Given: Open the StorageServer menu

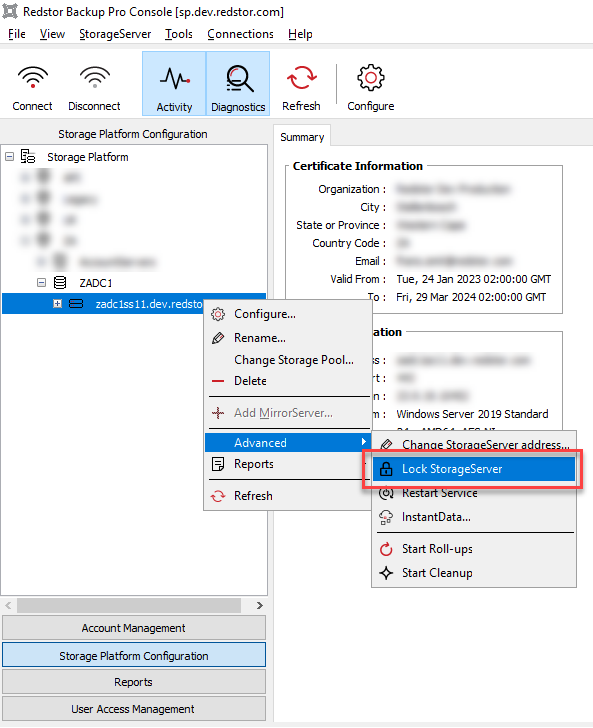Looking at the screenshot, I should click(115, 34).
